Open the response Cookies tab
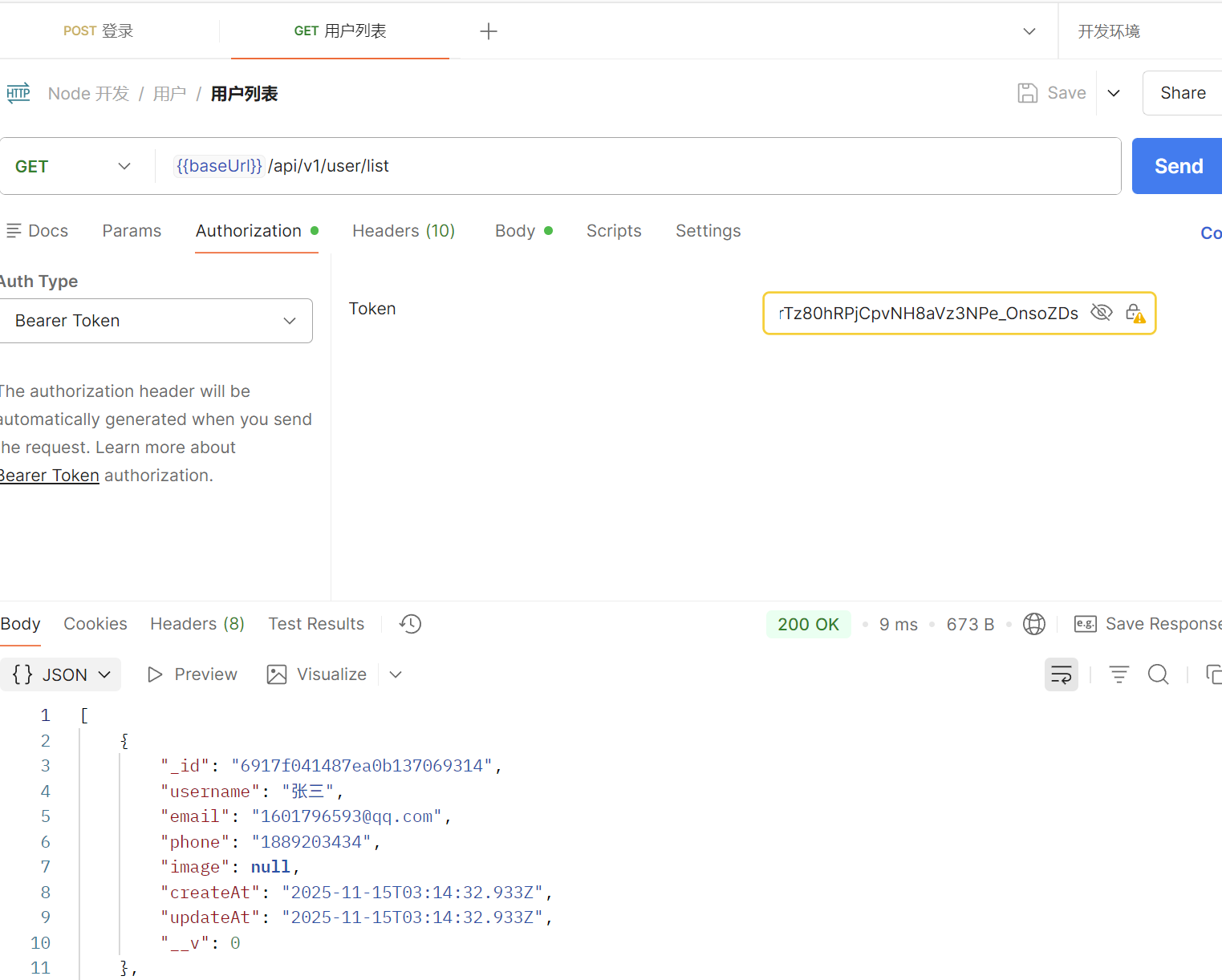 [95, 624]
